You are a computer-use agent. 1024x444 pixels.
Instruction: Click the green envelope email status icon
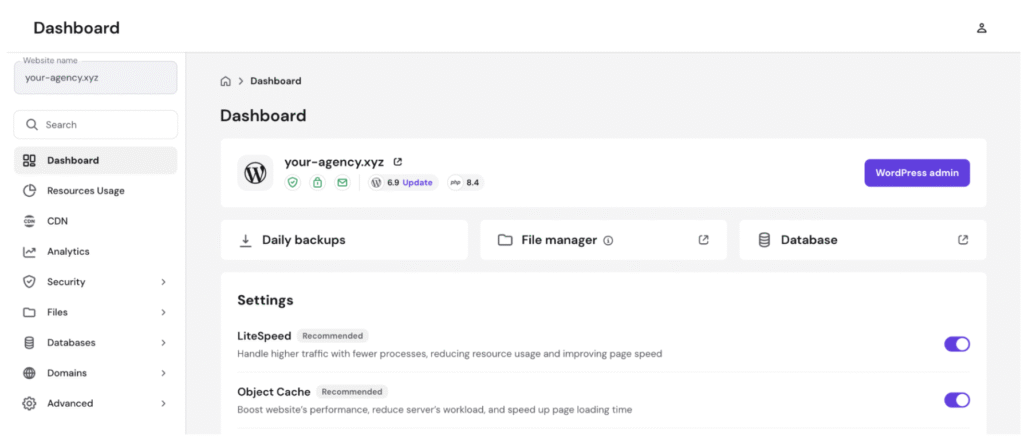[x=342, y=183]
